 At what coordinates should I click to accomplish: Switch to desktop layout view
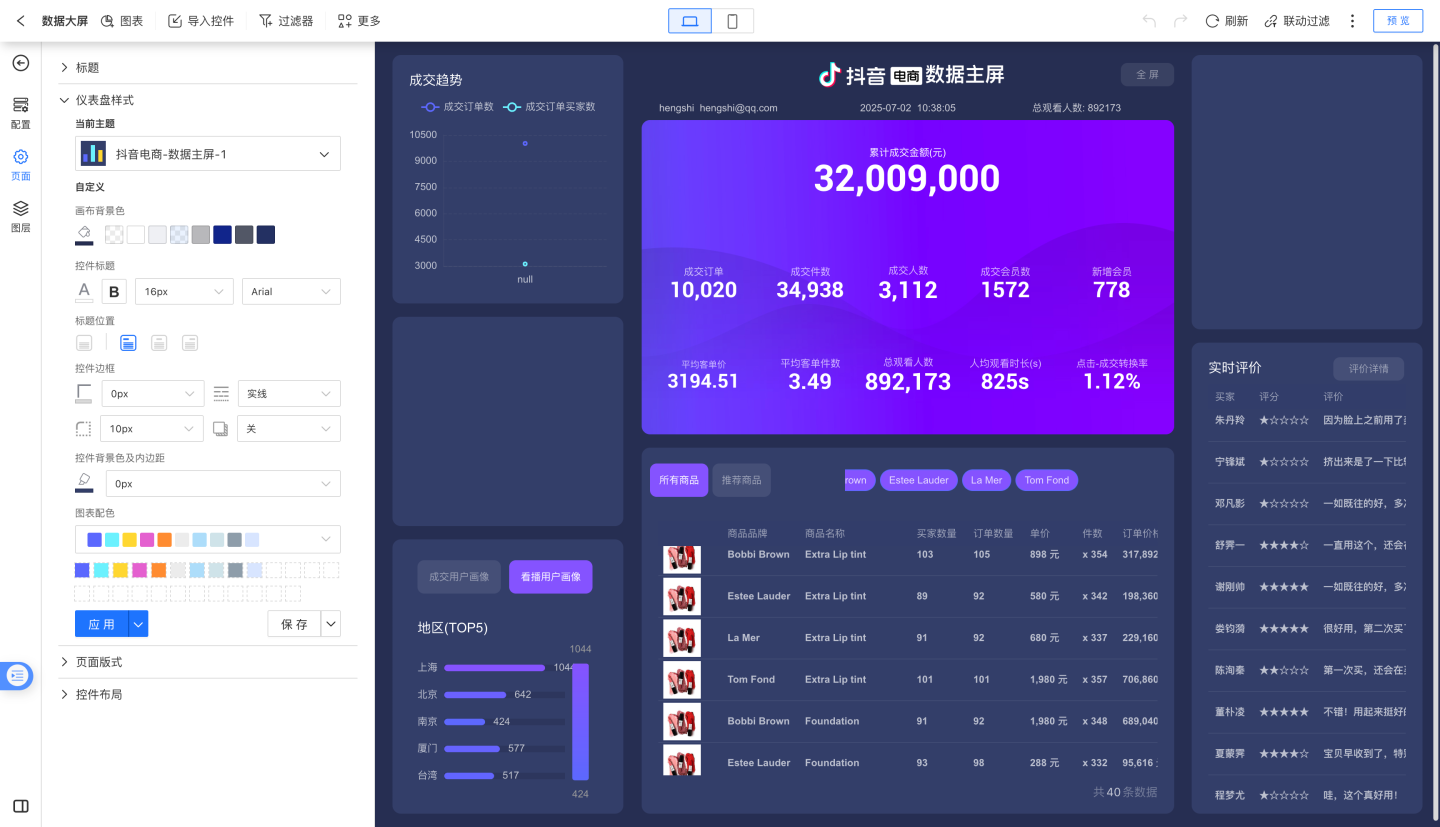pyautogui.click(x=690, y=21)
